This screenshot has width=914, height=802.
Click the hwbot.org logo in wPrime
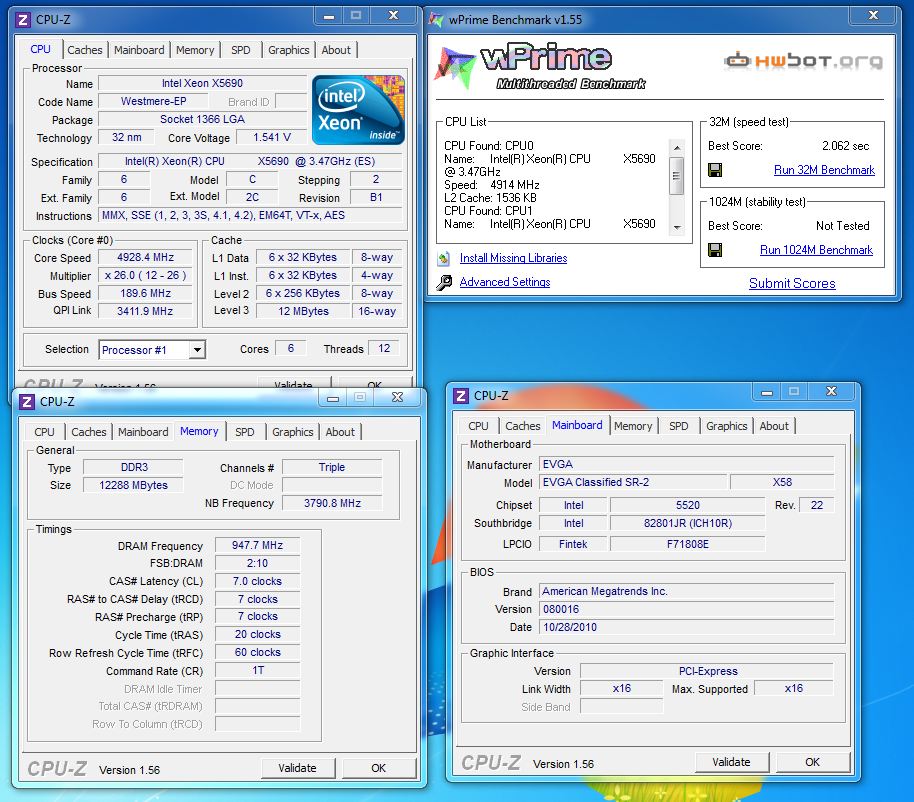tap(804, 61)
